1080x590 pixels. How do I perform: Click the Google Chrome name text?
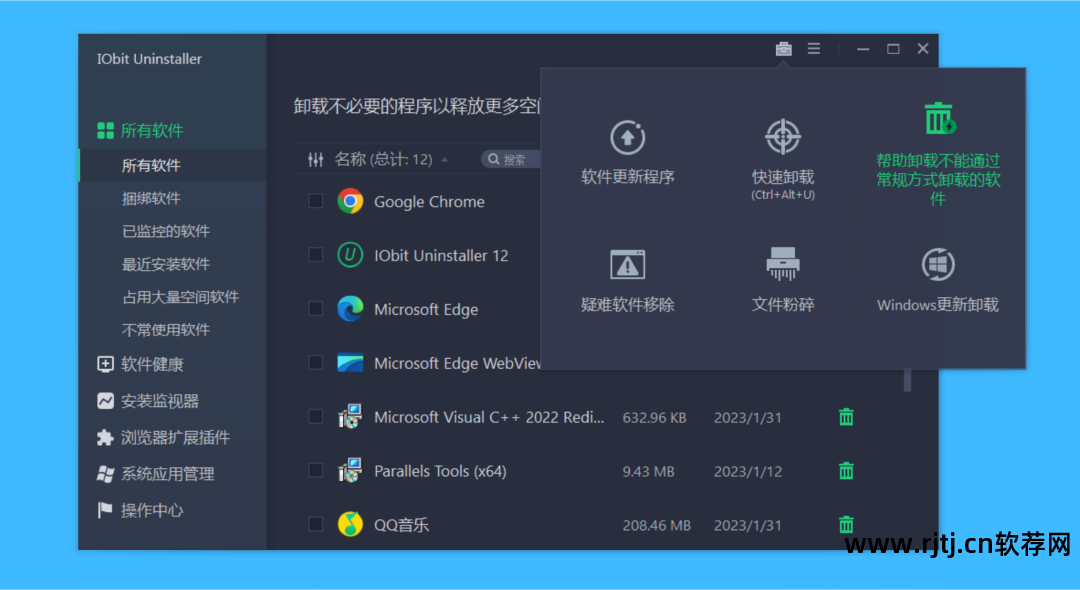(x=429, y=202)
